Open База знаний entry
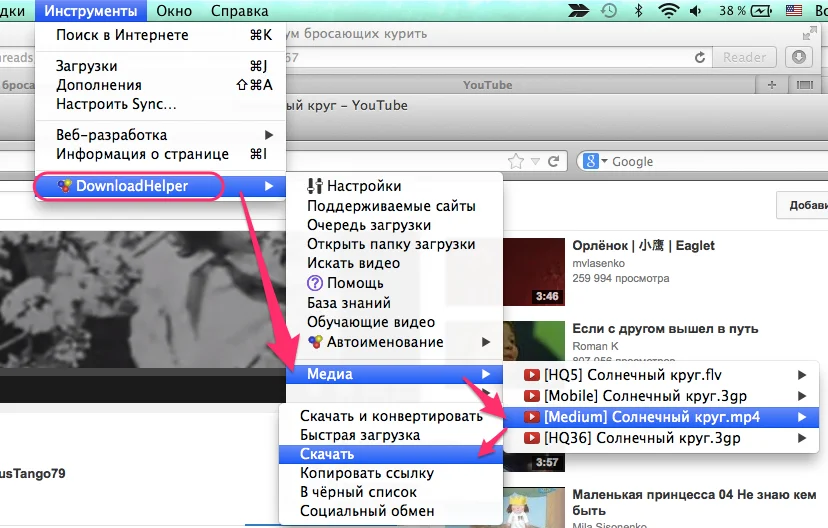This screenshot has width=828, height=528. (x=394, y=303)
